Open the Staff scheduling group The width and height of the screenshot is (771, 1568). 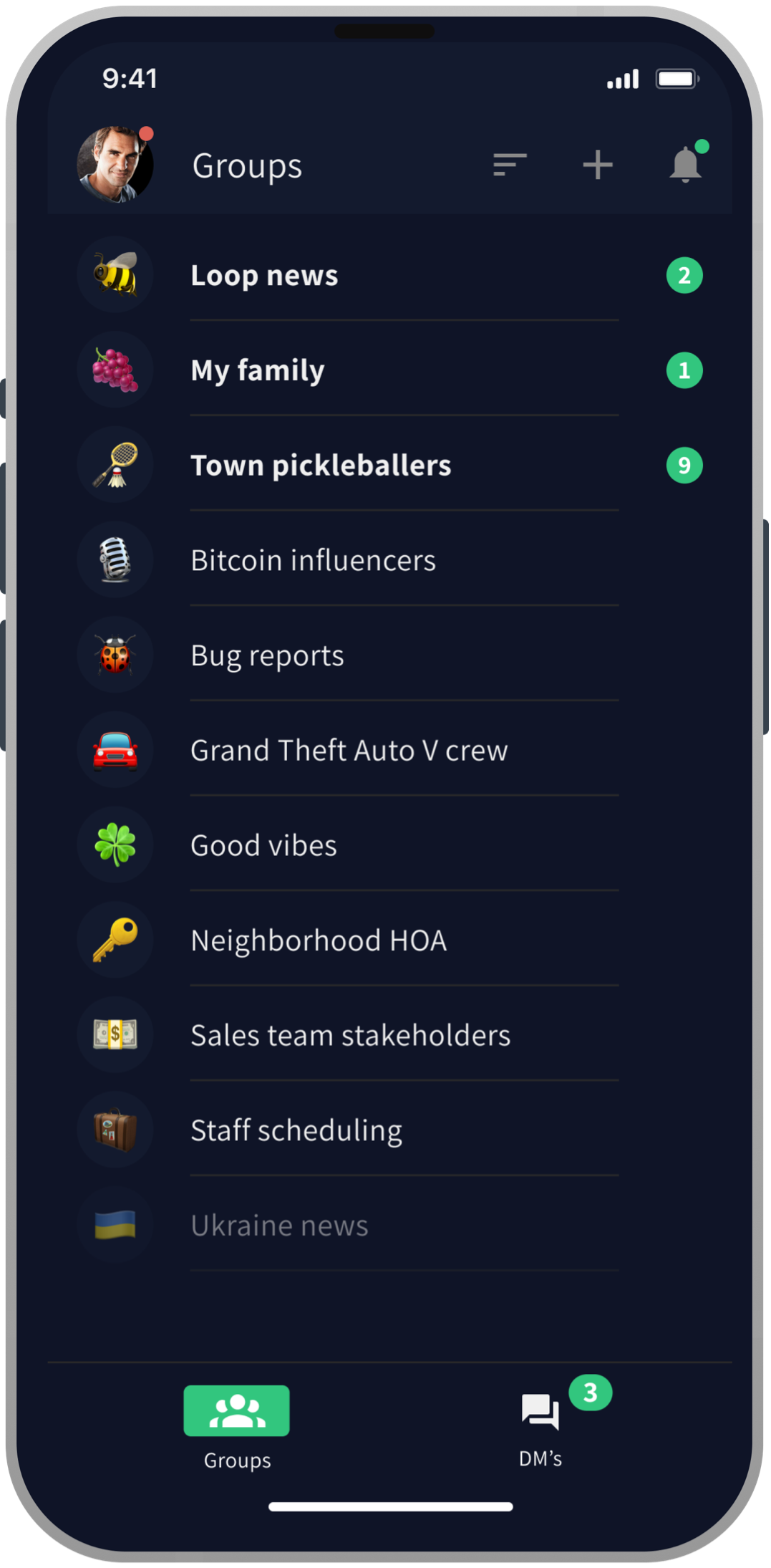coord(296,1130)
